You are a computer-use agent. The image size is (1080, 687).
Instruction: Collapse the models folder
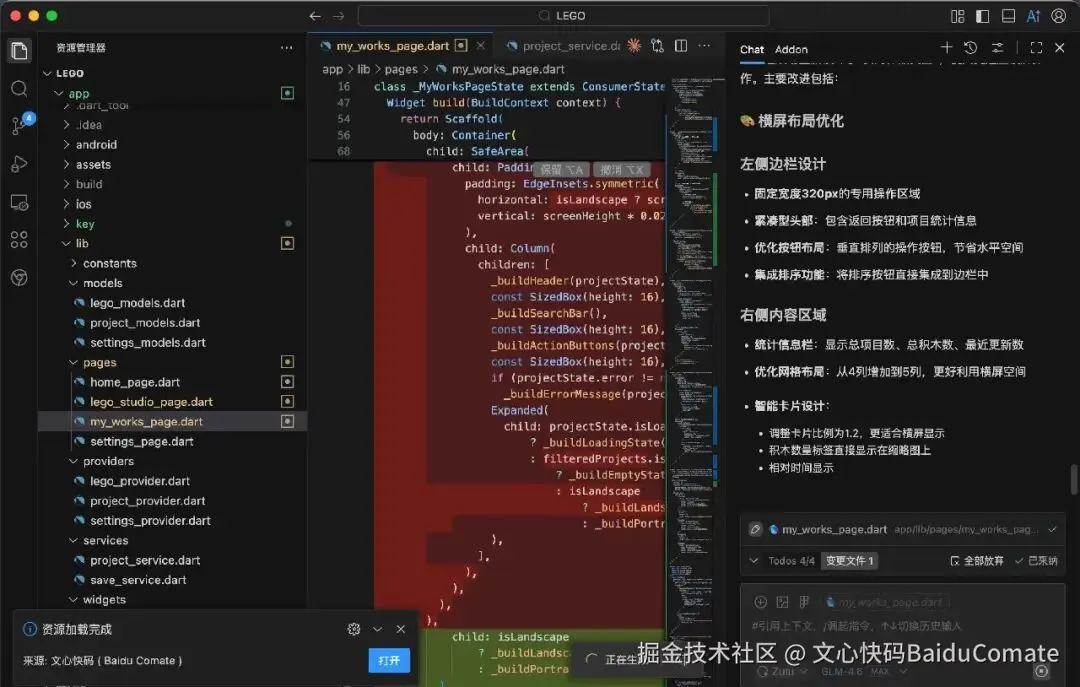click(x=74, y=283)
